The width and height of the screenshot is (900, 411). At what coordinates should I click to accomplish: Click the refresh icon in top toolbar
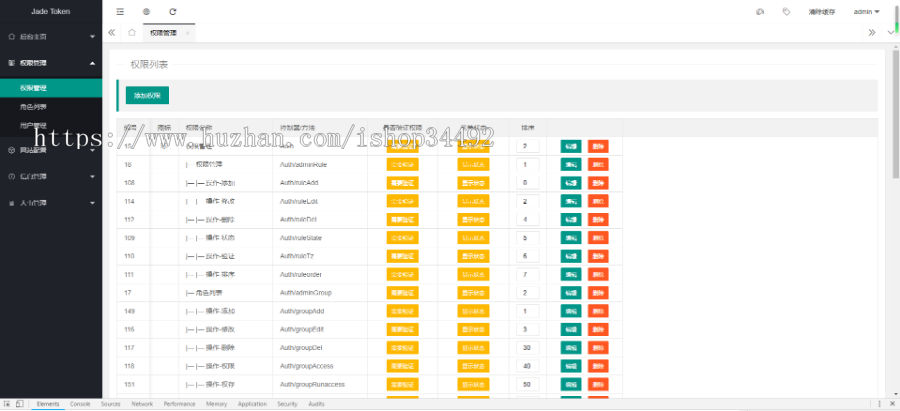[173, 12]
